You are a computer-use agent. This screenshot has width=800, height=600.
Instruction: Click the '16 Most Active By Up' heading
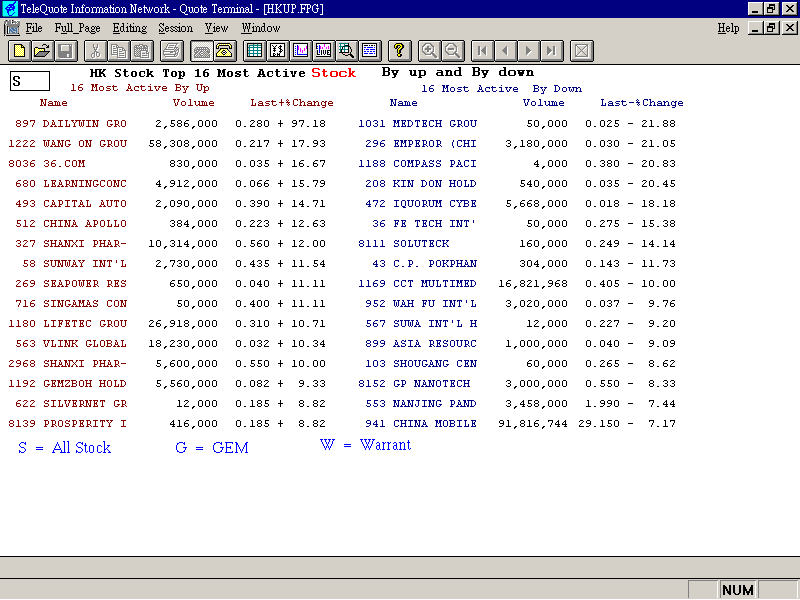tap(140, 88)
